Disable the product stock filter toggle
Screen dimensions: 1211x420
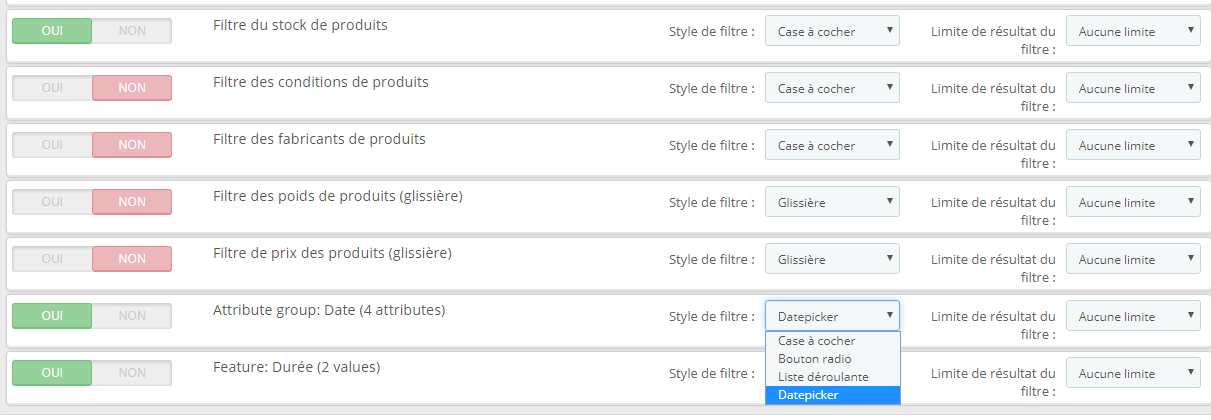coord(131,31)
